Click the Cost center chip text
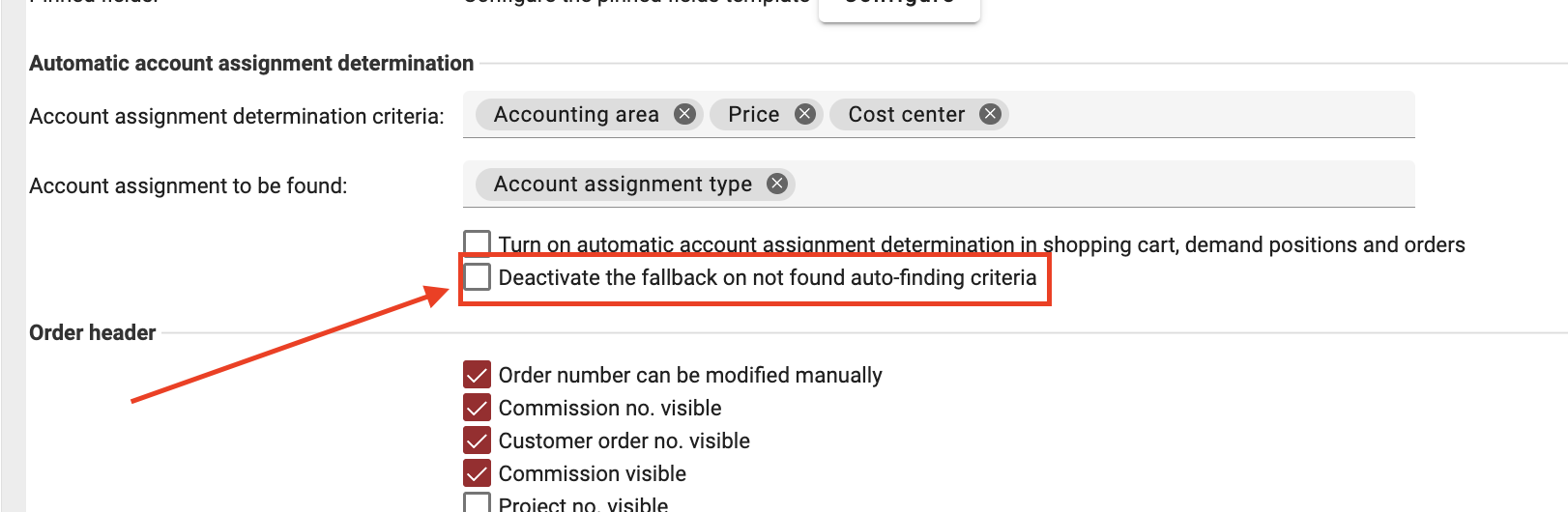Screen dimensions: 1568x512 906,115
